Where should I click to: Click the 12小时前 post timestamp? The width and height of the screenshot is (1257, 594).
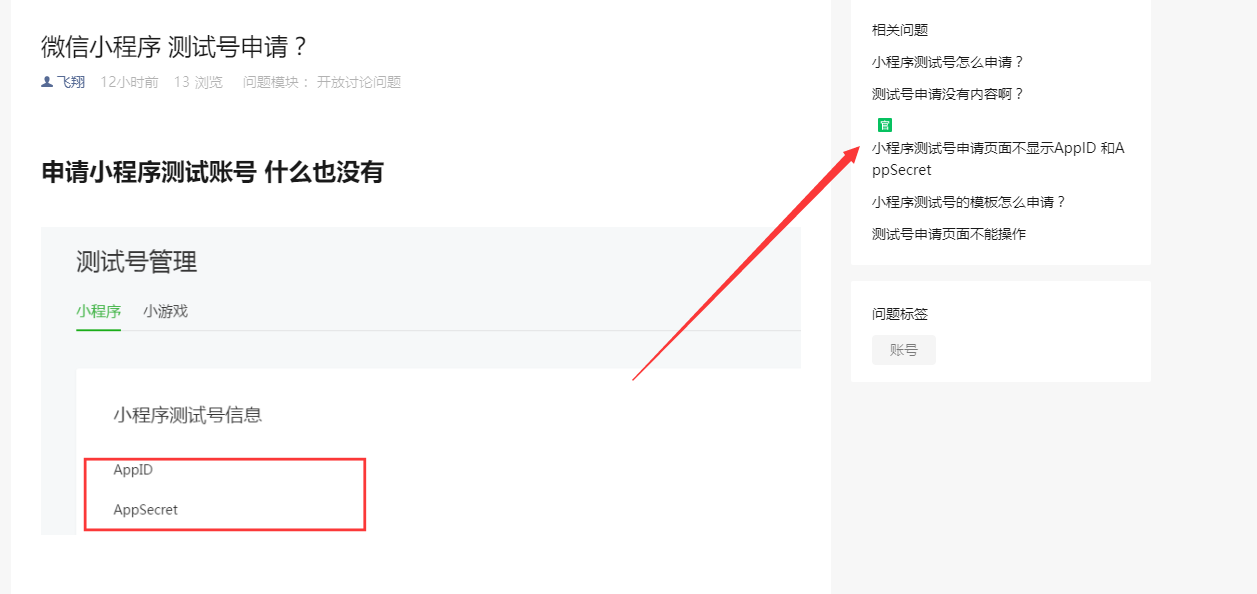pyautogui.click(x=129, y=82)
